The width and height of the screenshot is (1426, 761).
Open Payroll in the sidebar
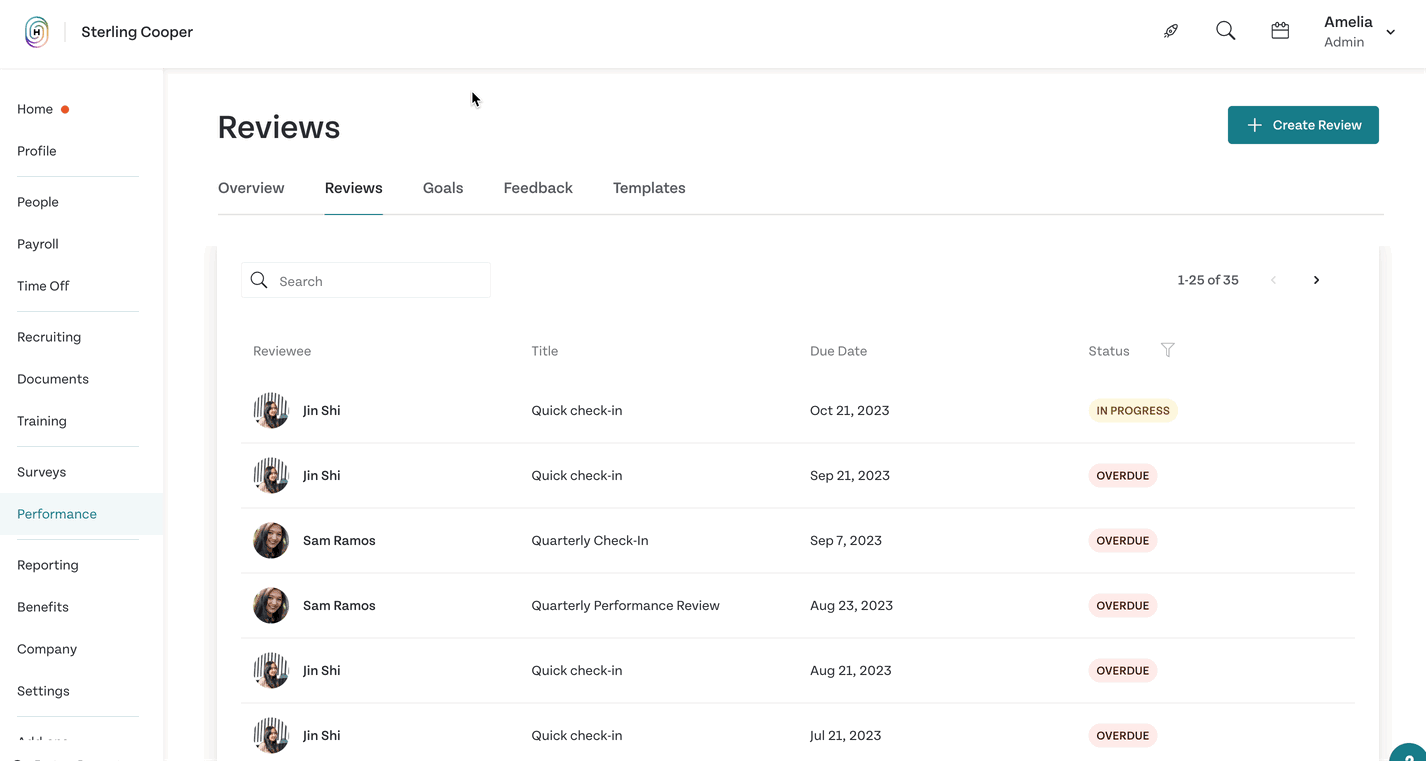38,244
